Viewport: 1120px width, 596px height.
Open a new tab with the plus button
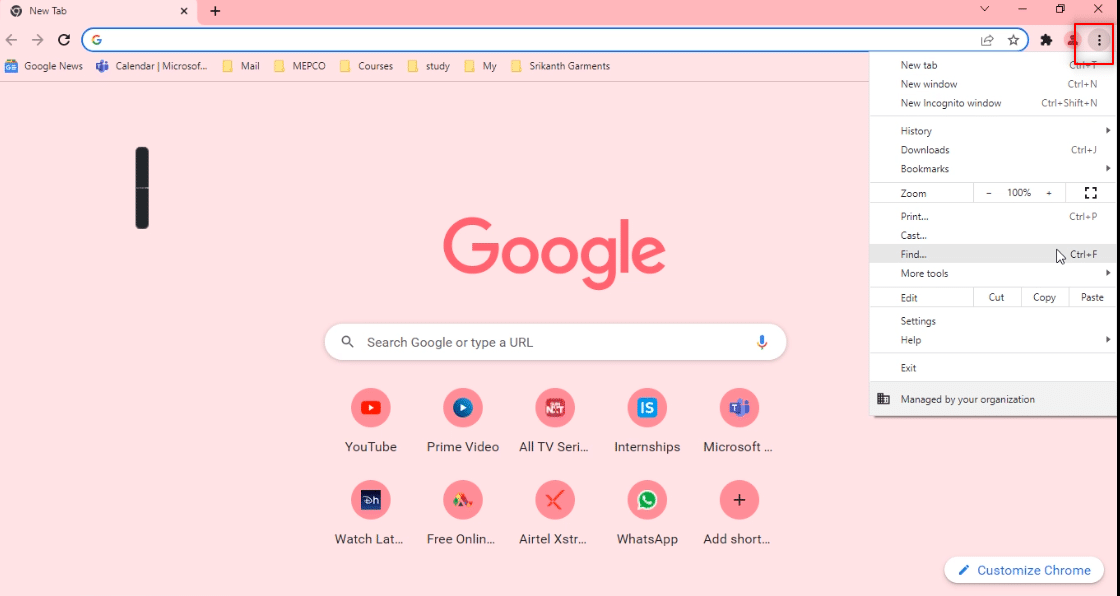[x=215, y=11]
